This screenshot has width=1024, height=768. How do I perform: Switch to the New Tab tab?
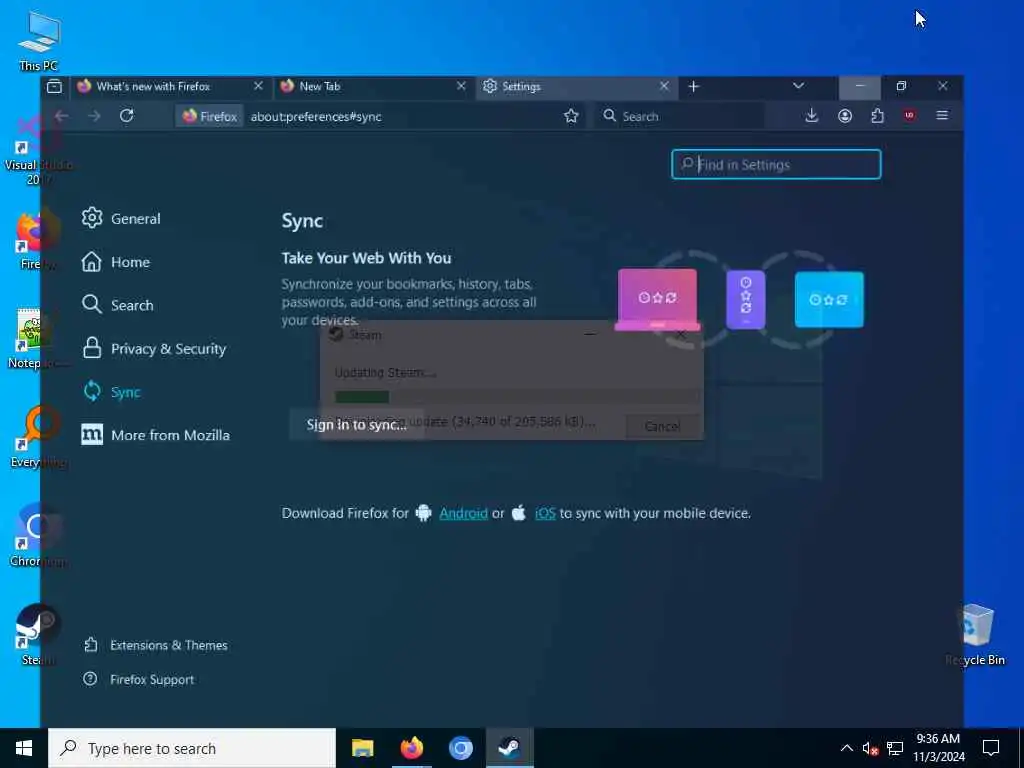click(374, 86)
